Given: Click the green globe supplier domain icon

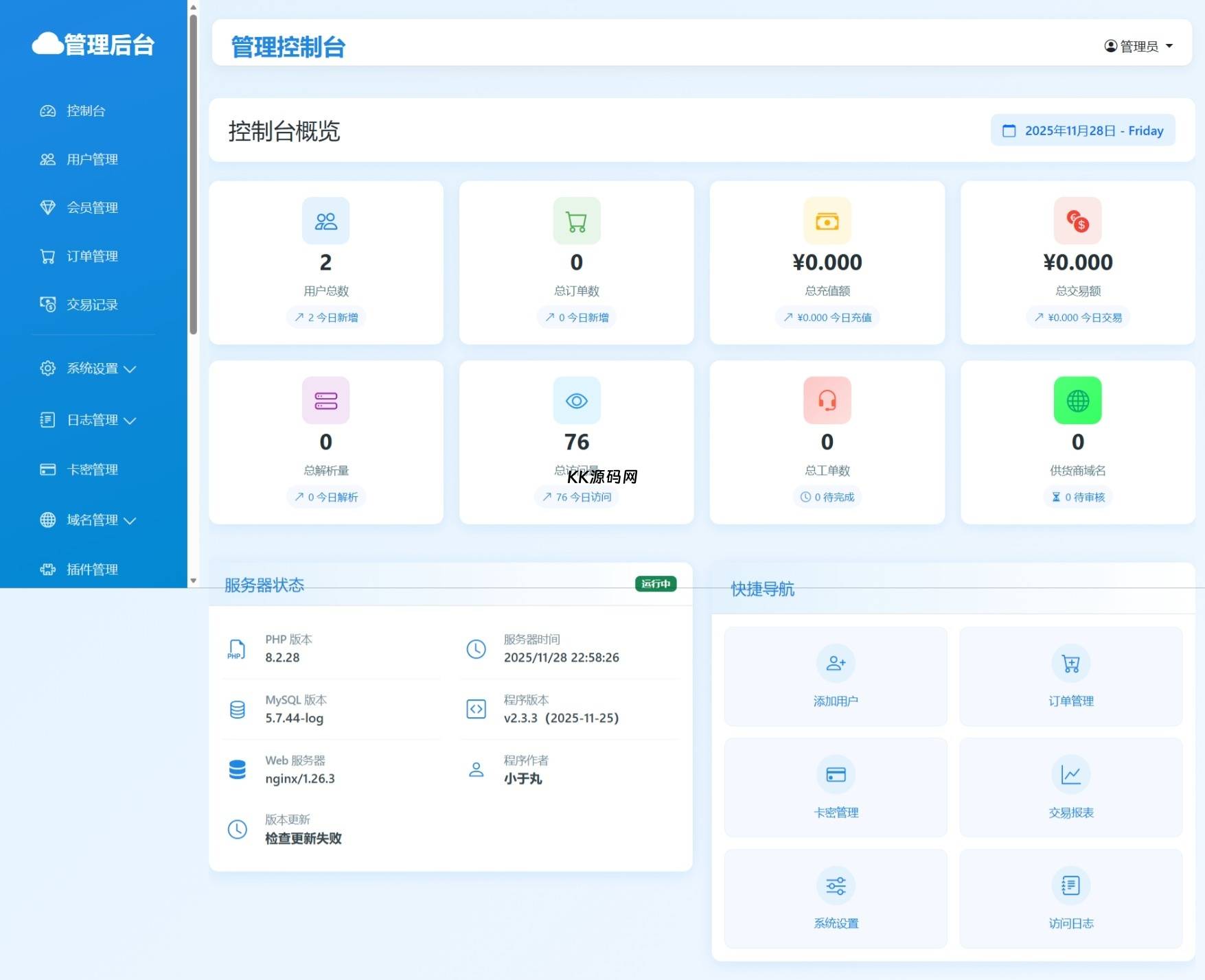Looking at the screenshot, I should coord(1077,401).
